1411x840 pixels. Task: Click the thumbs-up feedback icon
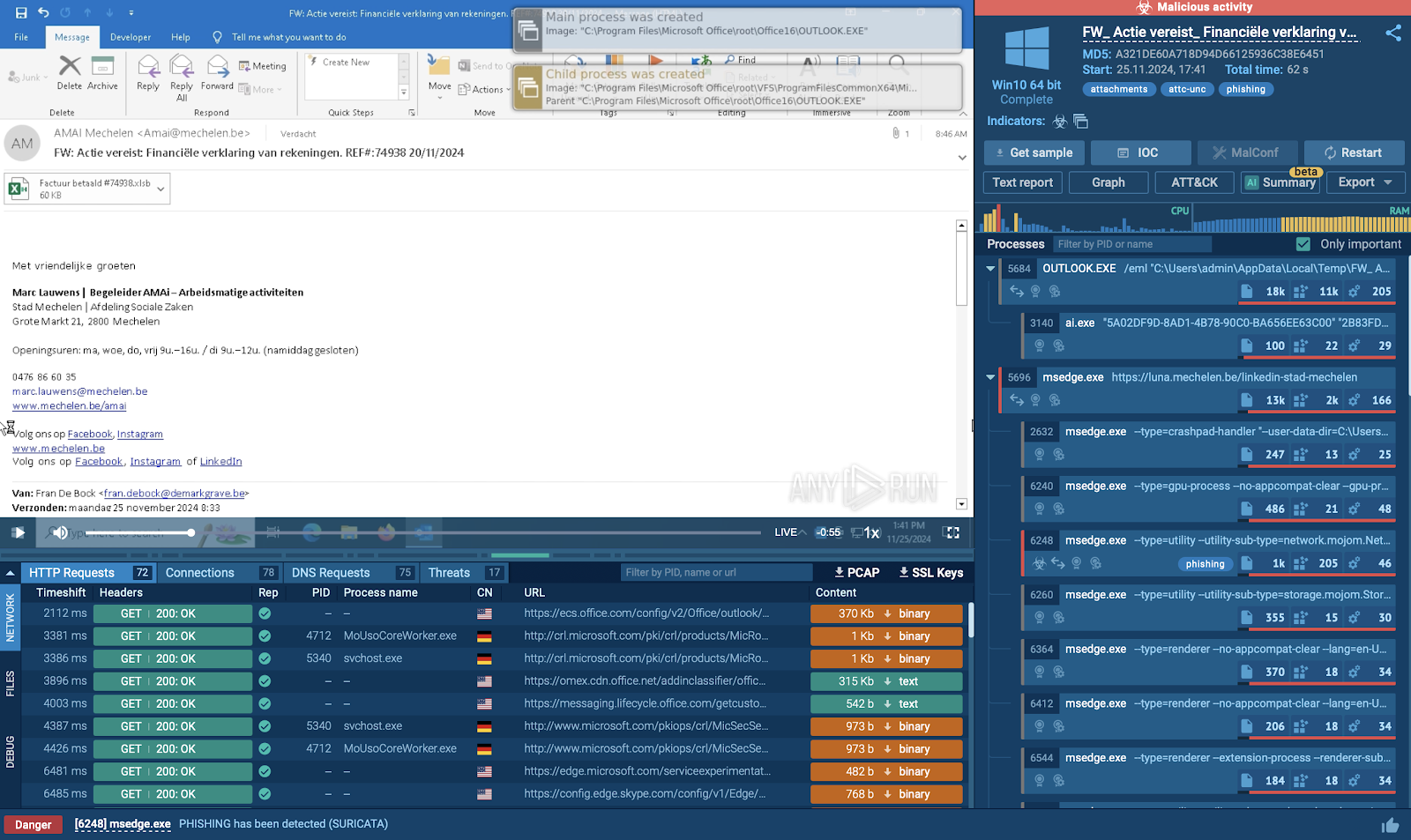coord(1391,825)
